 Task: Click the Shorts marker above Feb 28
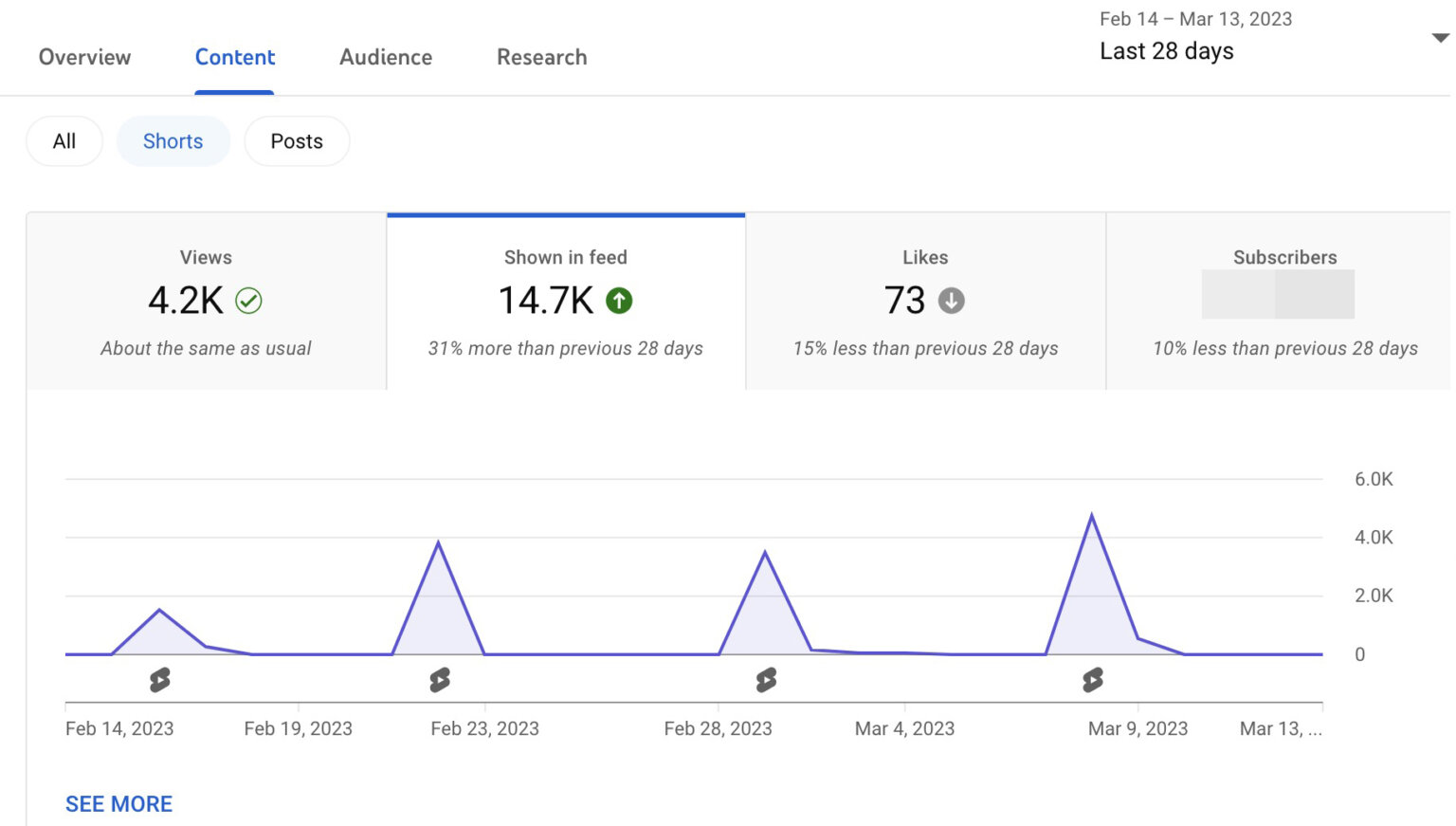click(766, 679)
